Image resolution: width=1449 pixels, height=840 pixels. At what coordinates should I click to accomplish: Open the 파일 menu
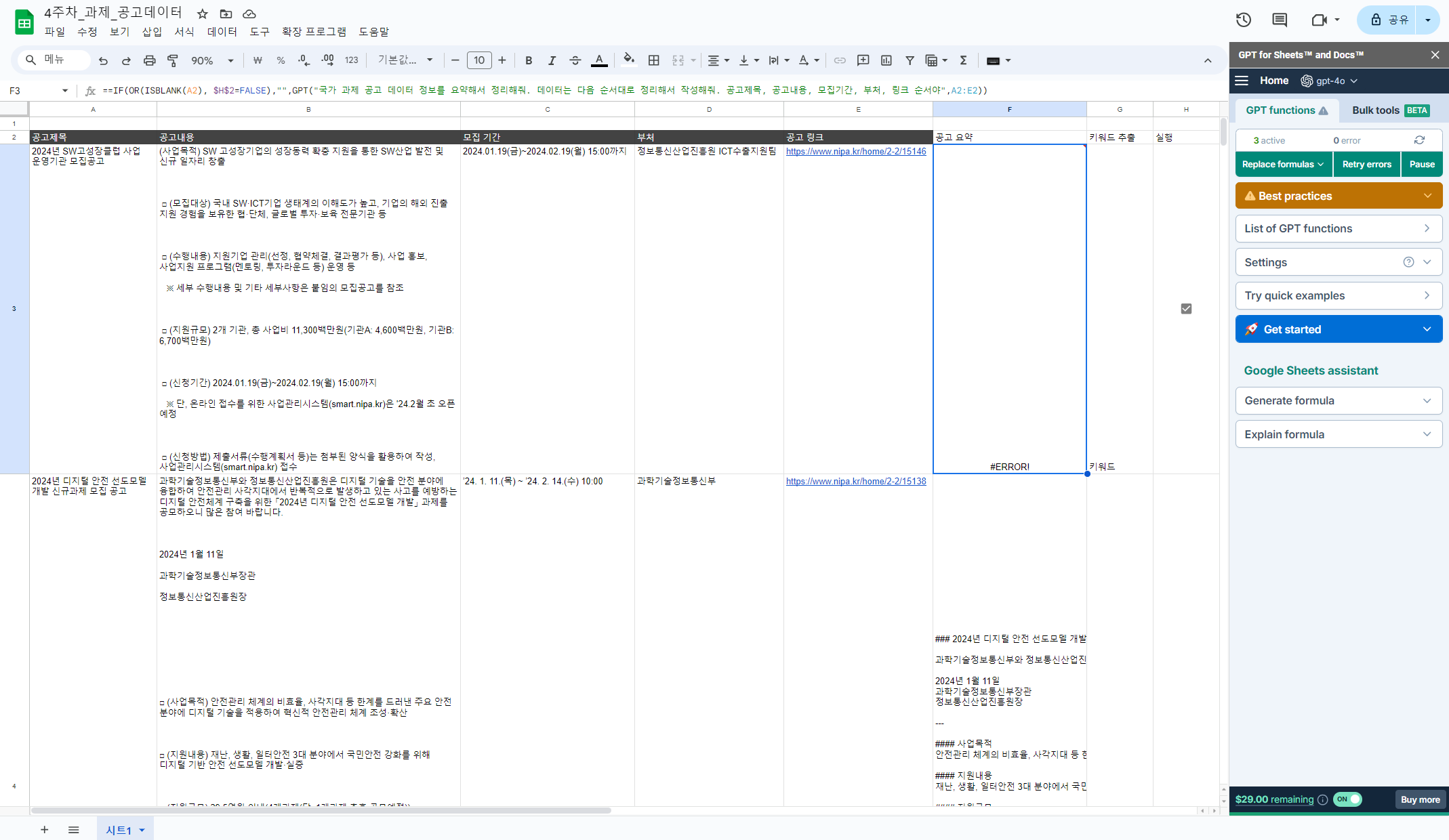(x=55, y=32)
